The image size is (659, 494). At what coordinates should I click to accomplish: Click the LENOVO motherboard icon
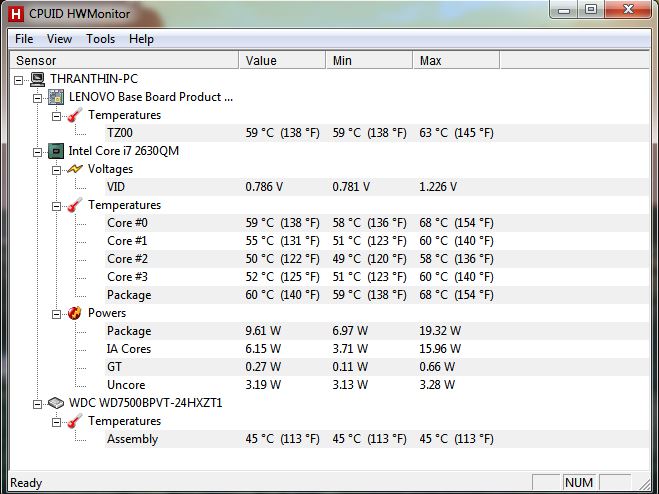[x=56, y=97]
